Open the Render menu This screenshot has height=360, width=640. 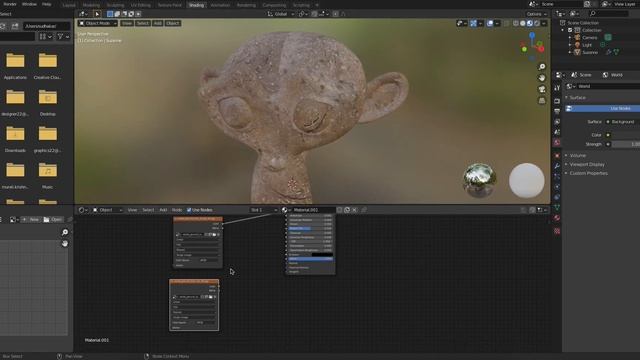click(9, 4)
